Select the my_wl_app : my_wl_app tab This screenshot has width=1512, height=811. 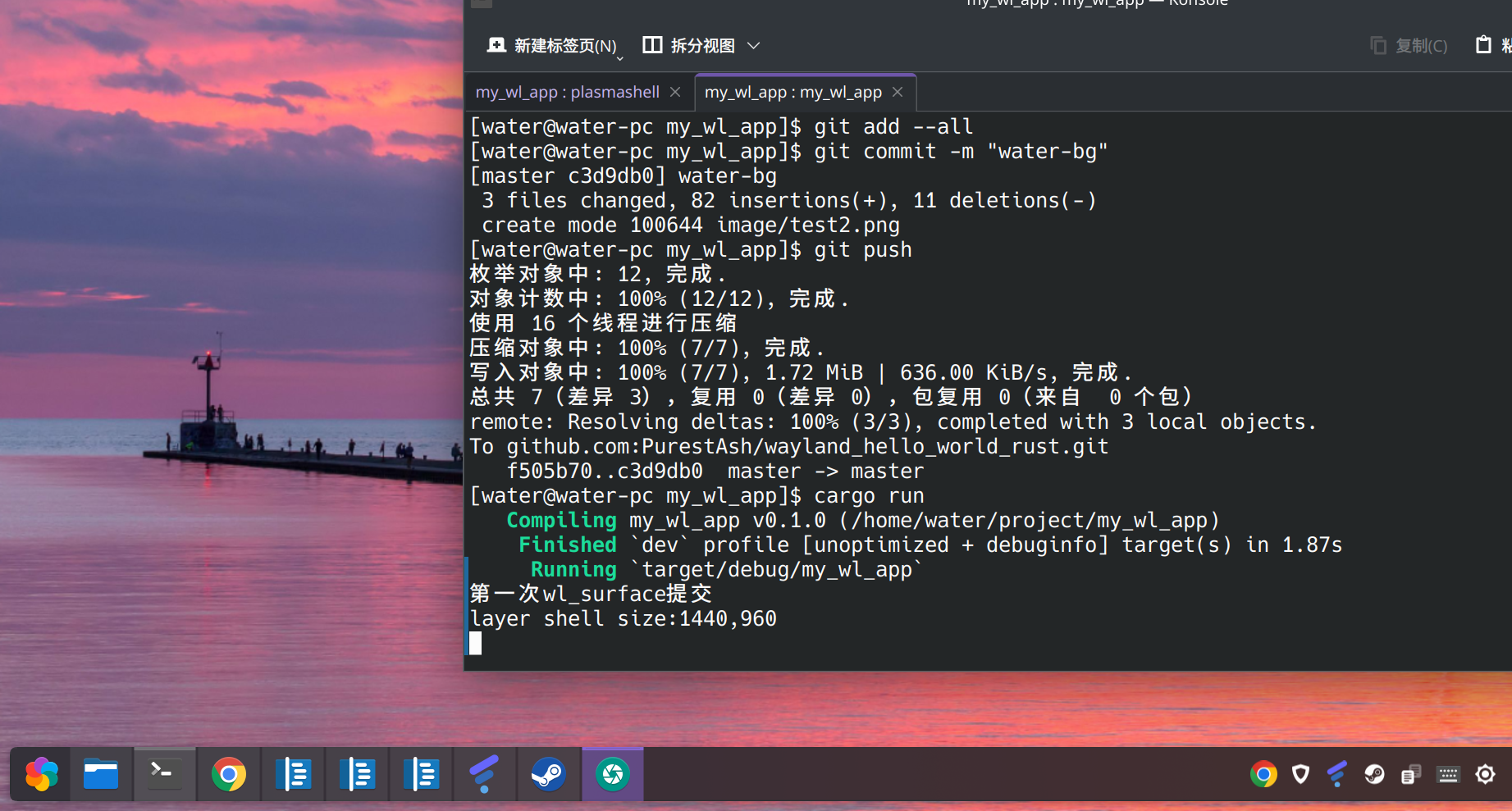click(x=793, y=92)
